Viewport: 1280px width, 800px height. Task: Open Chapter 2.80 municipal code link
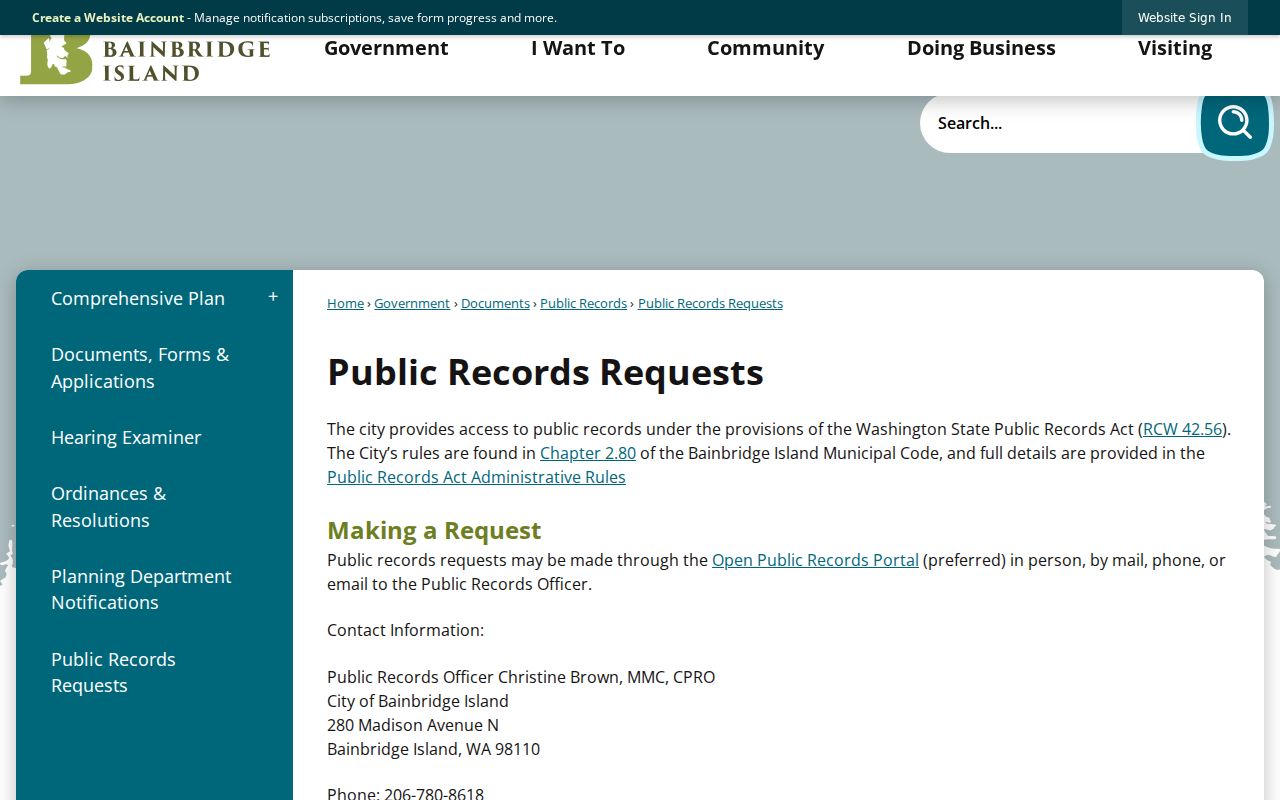(x=588, y=453)
